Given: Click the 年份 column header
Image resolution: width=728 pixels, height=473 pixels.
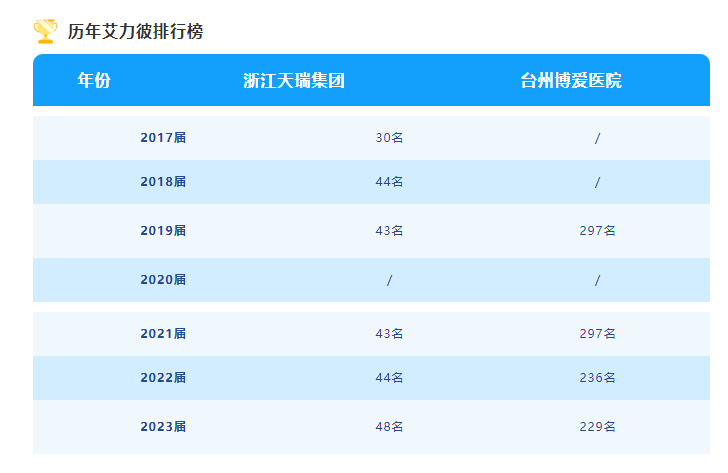Looking at the screenshot, I should [x=94, y=80].
